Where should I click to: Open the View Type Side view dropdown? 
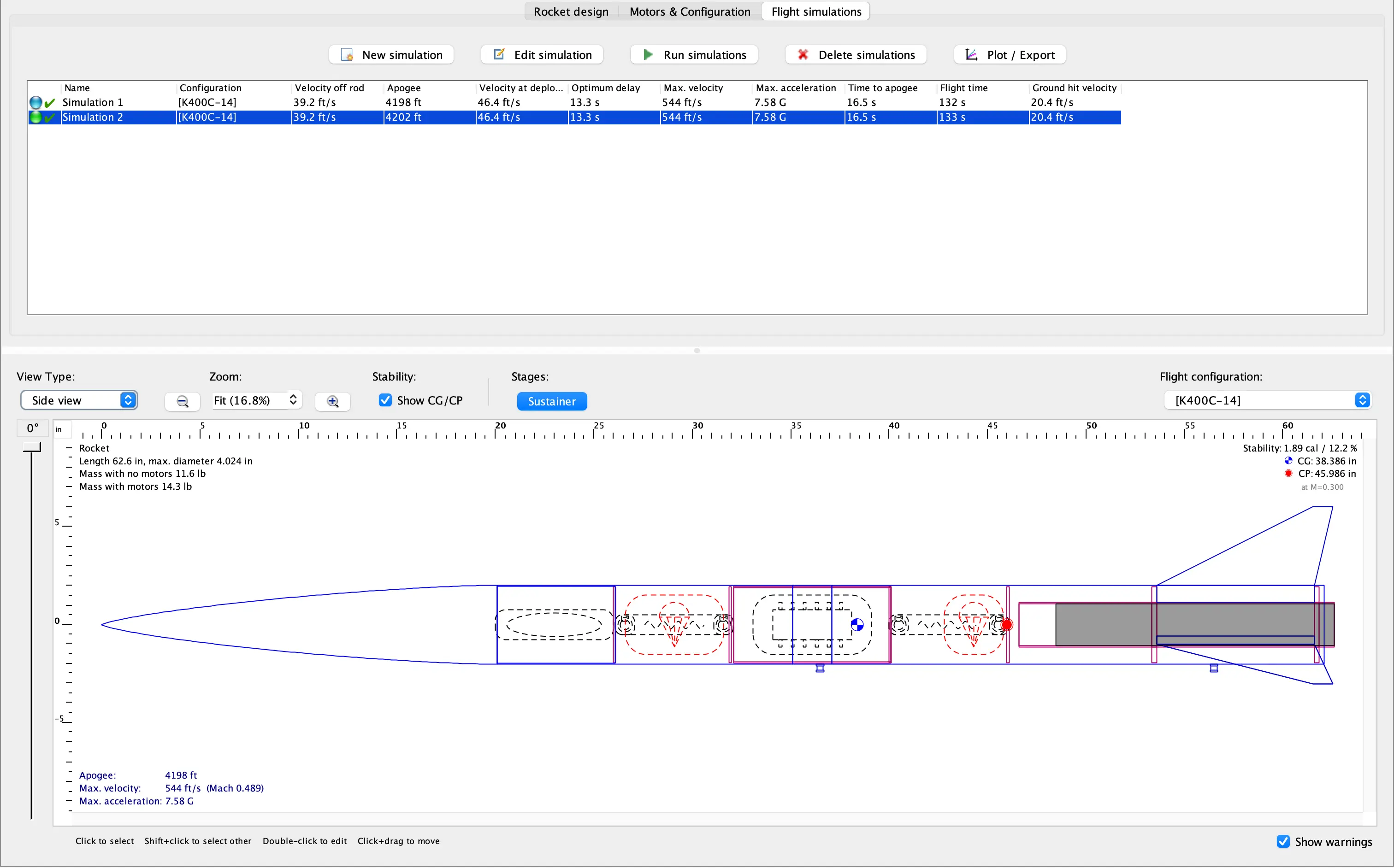pos(79,400)
